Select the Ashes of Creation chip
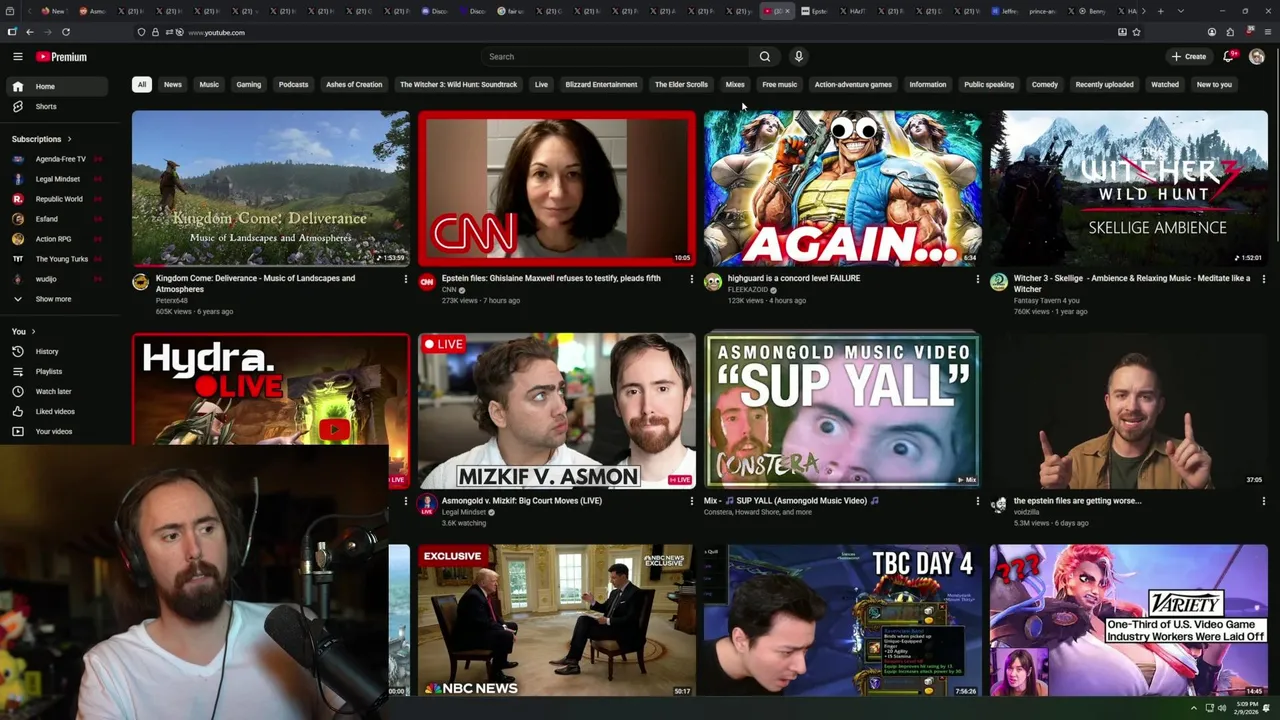 point(354,85)
